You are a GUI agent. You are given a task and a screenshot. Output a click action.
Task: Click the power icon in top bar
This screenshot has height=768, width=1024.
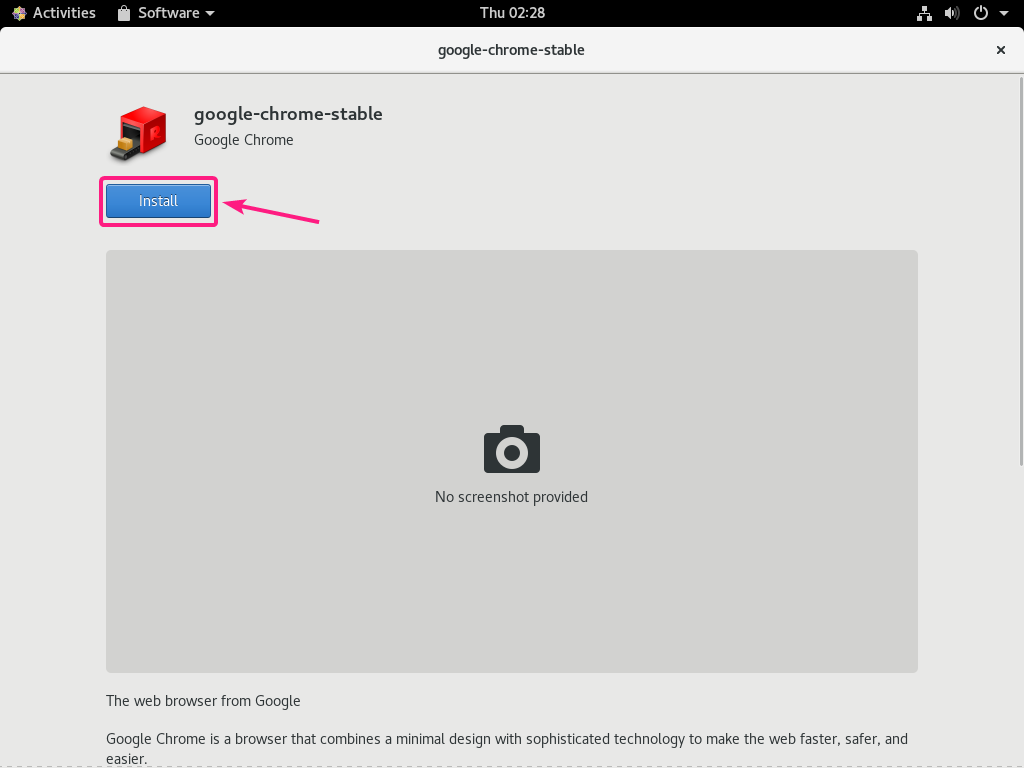pyautogui.click(x=980, y=13)
